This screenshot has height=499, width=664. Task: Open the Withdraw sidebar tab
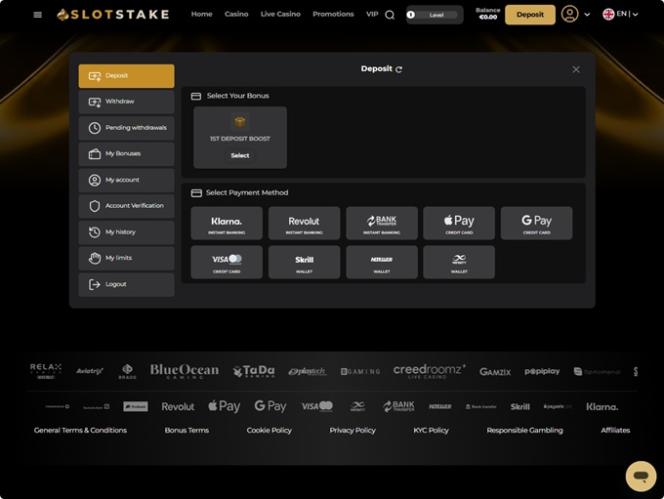pyautogui.click(x=126, y=102)
